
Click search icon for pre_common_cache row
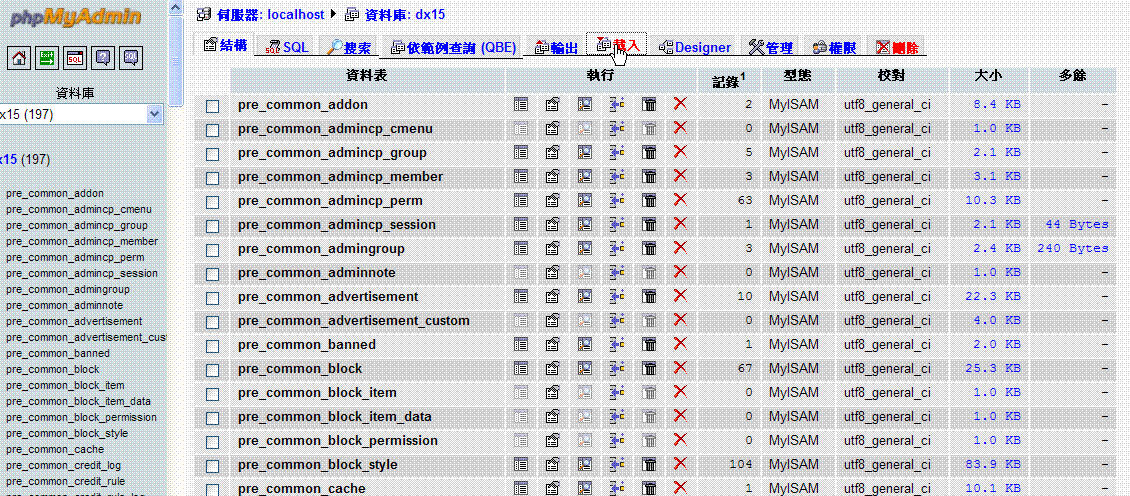(584, 488)
